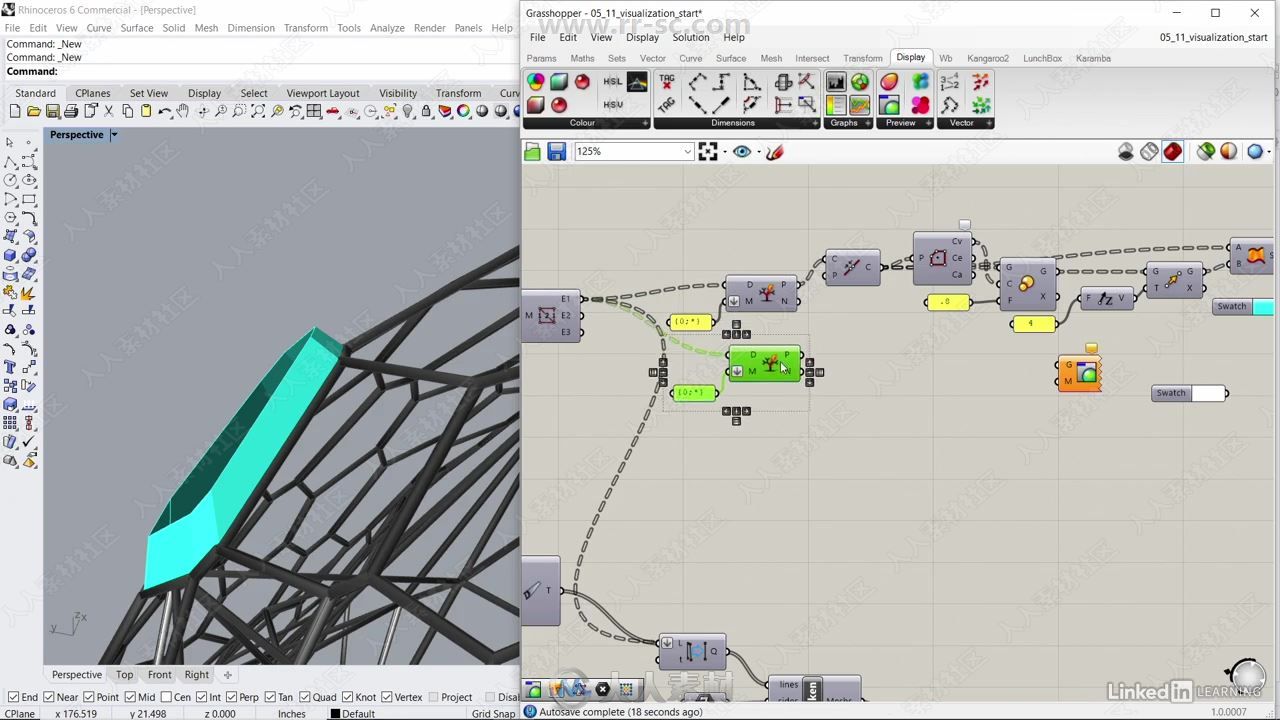Select the HSL colour component in Grasshopper
This screenshot has width=1280, height=720.
[x=612, y=81]
